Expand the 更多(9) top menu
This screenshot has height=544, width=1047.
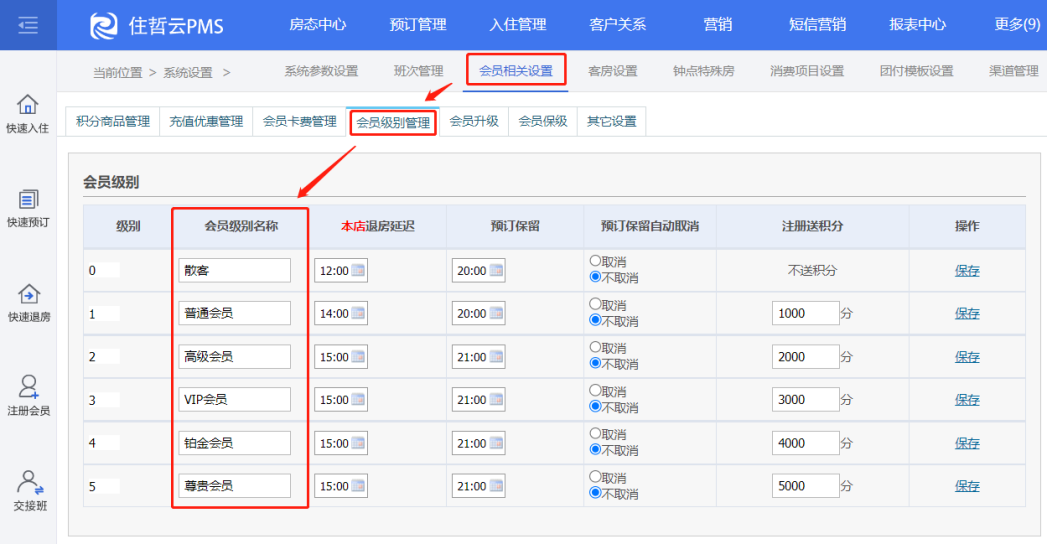pyautogui.click(x=1016, y=25)
